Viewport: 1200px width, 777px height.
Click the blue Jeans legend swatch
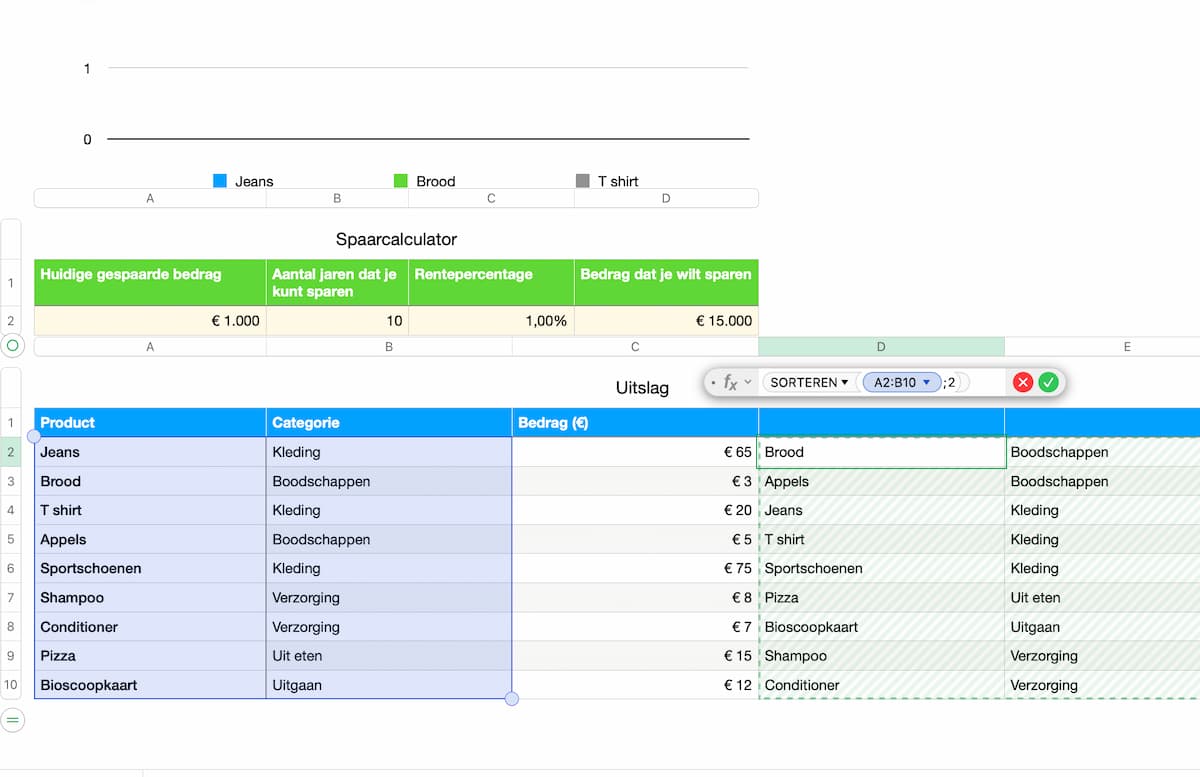pos(220,181)
